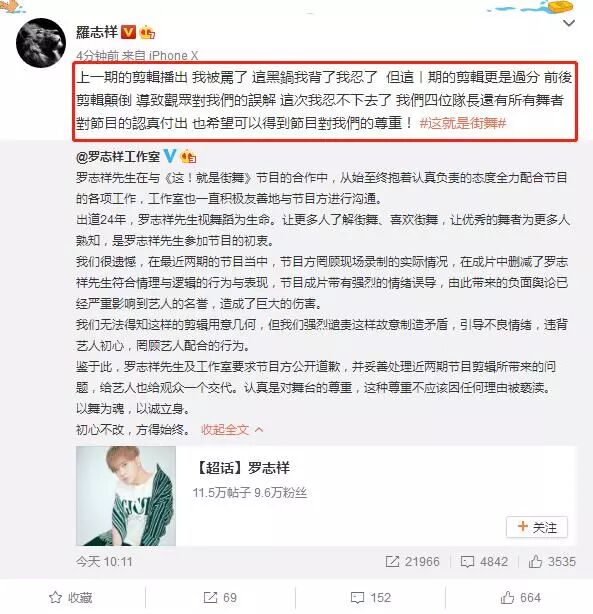
Task: Click the orange verified V badge
Action: [x=128, y=32]
